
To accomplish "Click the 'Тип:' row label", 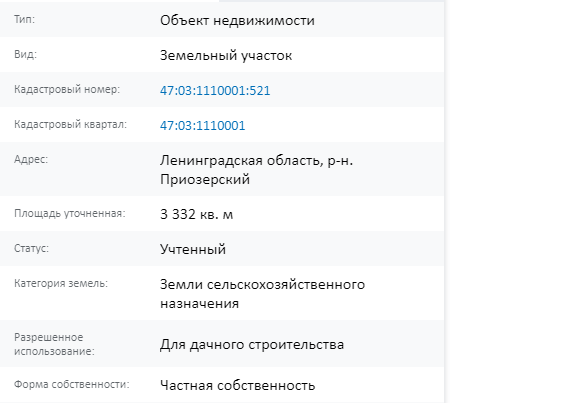I will pos(24,19).
